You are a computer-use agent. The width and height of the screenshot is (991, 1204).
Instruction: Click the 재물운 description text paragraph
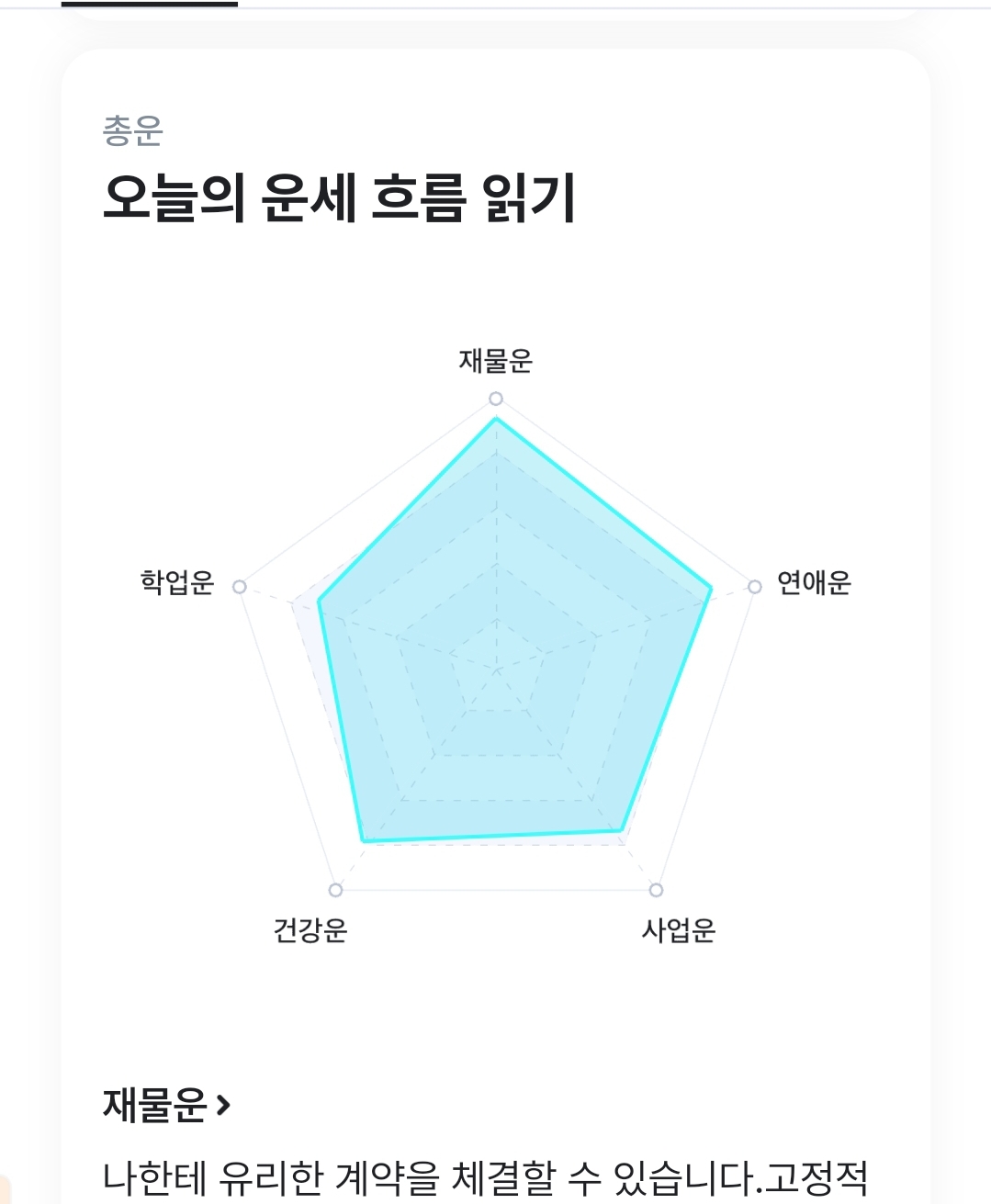pos(486,1179)
